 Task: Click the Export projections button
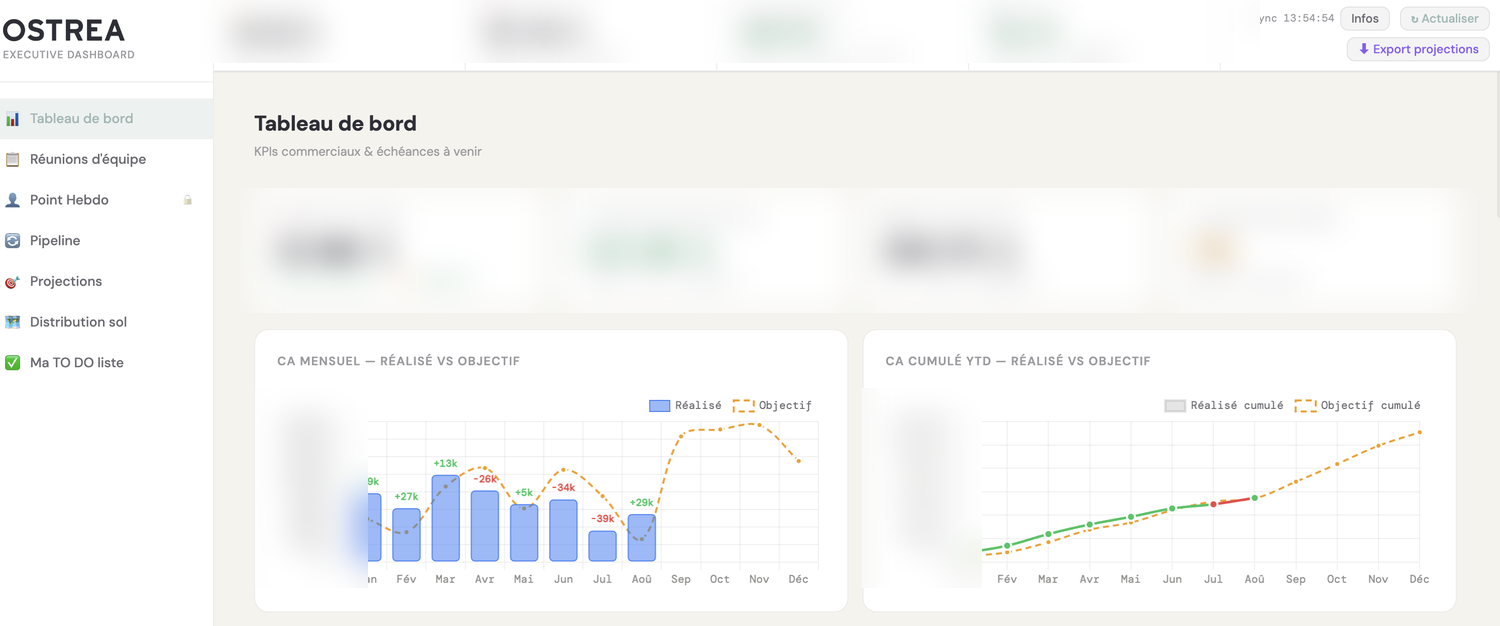[x=1418, y=49]
